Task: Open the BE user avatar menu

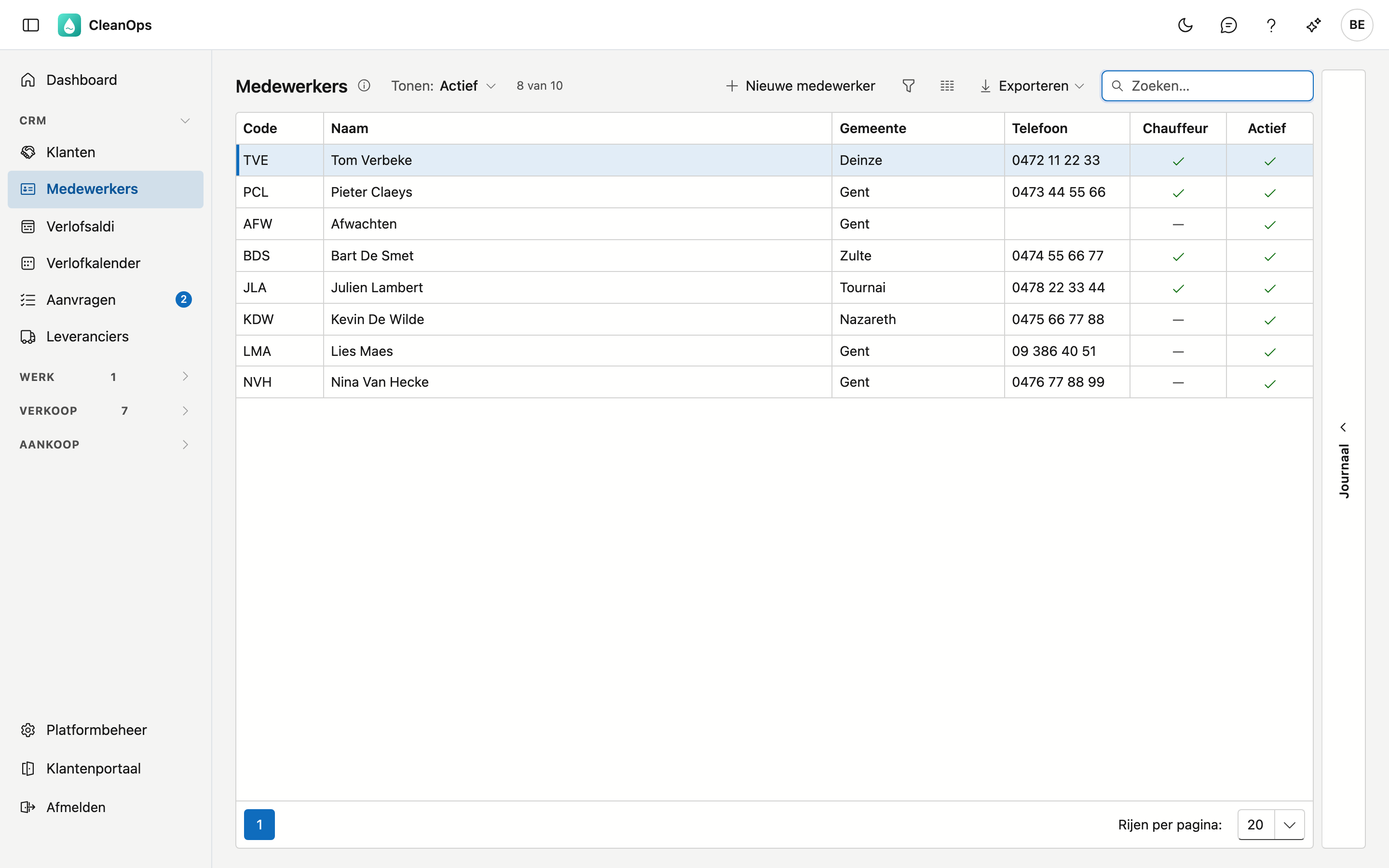Action: click(x=1357, y=25)
